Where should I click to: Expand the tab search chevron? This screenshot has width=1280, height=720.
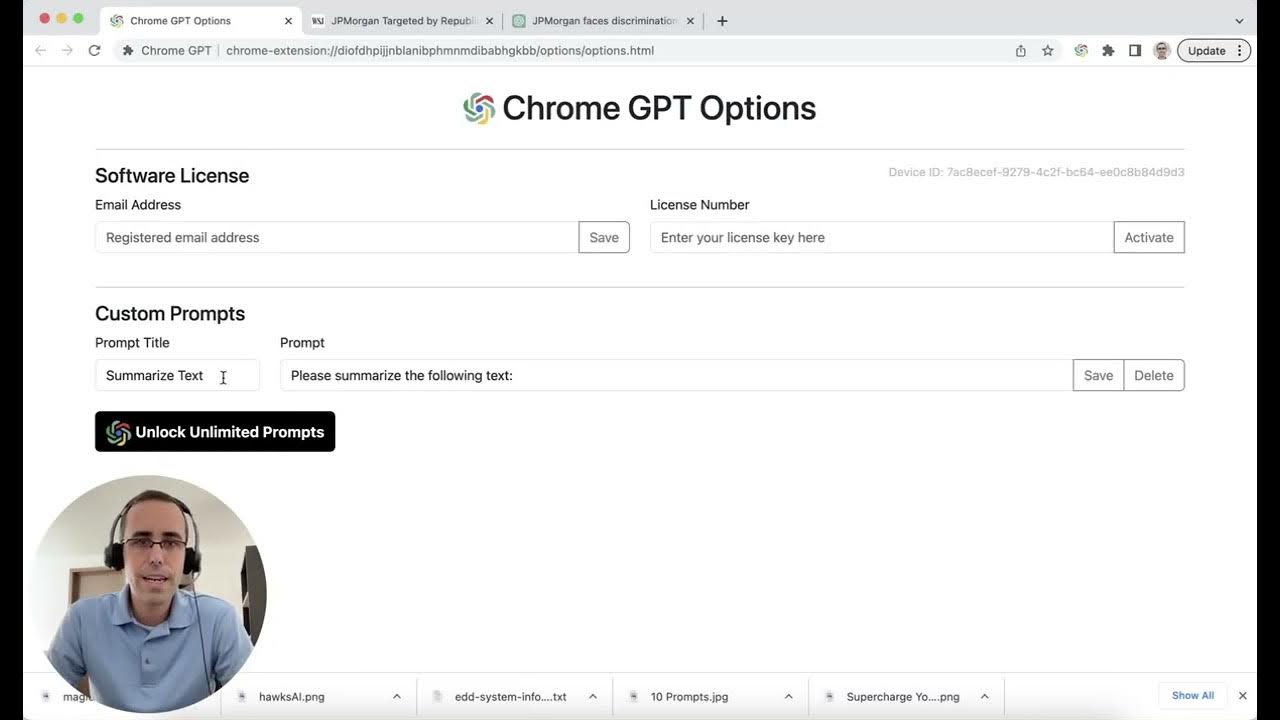[x=1239, y=20]
